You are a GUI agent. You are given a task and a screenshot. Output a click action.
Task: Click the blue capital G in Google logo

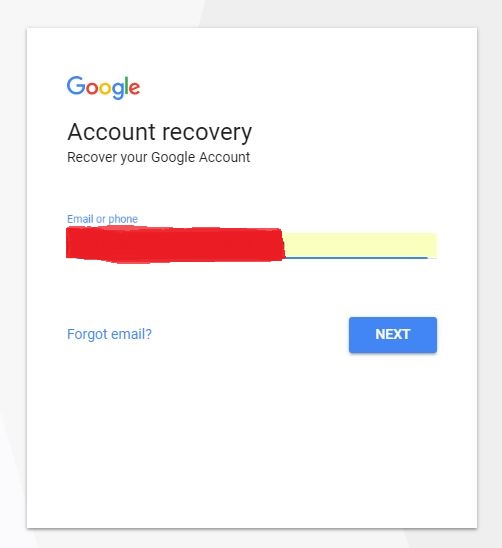click(76, 85)
